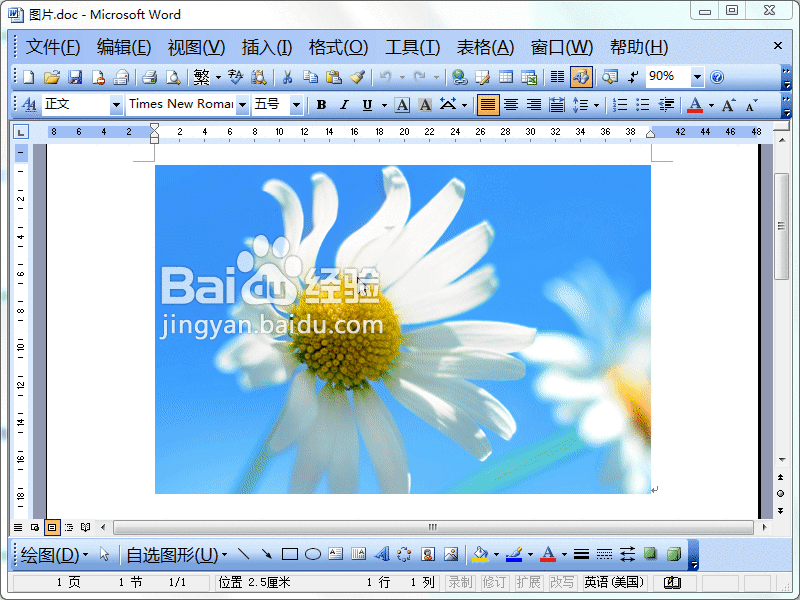800x600 pixels.
Task: Click the 修订 status bar indicator
Action: [x=494, y=582]
